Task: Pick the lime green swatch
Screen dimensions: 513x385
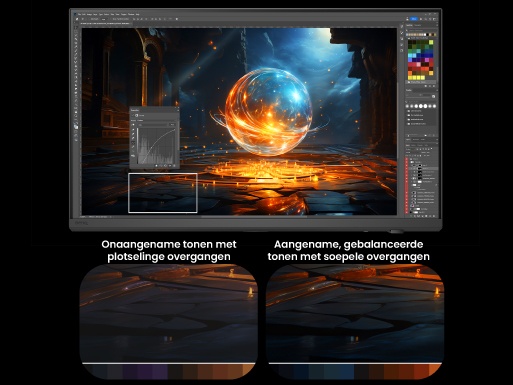Action: click(x=431, y=42)
